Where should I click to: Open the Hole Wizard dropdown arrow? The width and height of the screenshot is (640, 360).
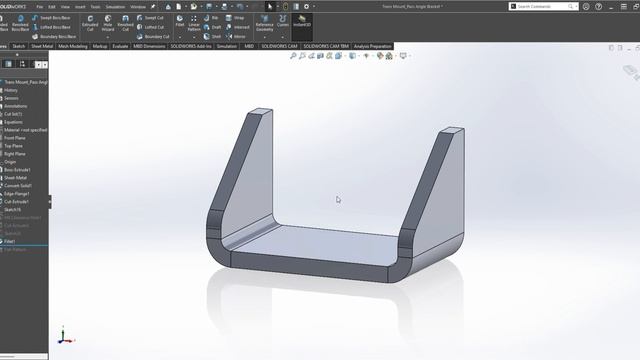point(108,37)
